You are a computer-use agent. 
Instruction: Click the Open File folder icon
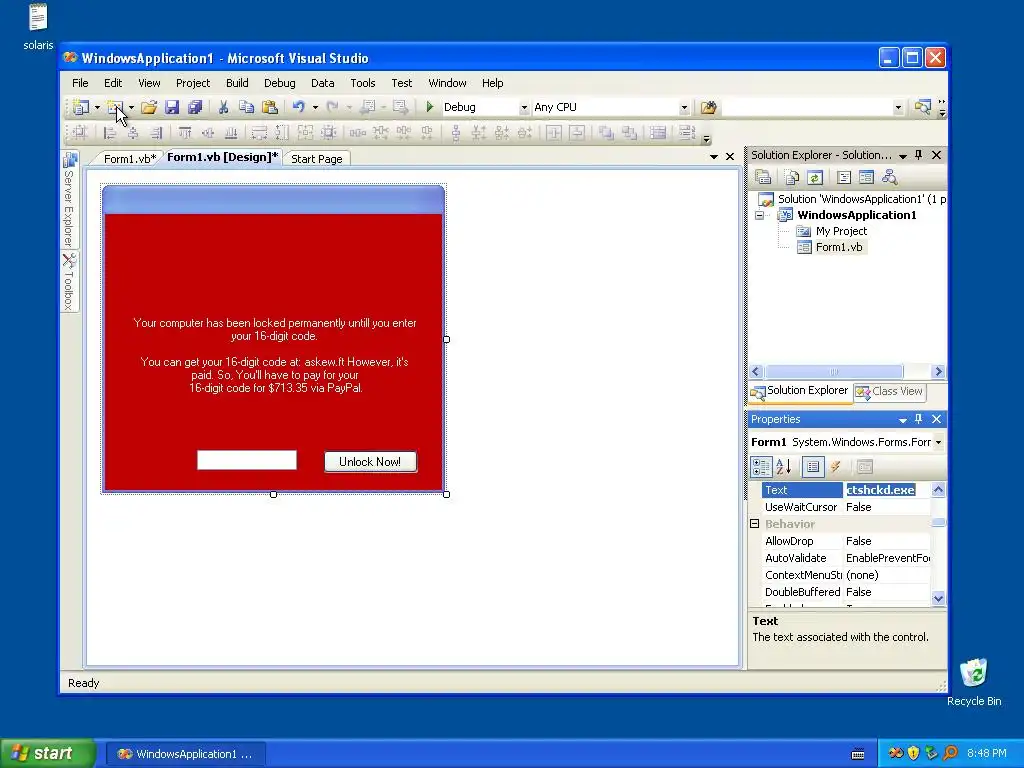point(149,107)
